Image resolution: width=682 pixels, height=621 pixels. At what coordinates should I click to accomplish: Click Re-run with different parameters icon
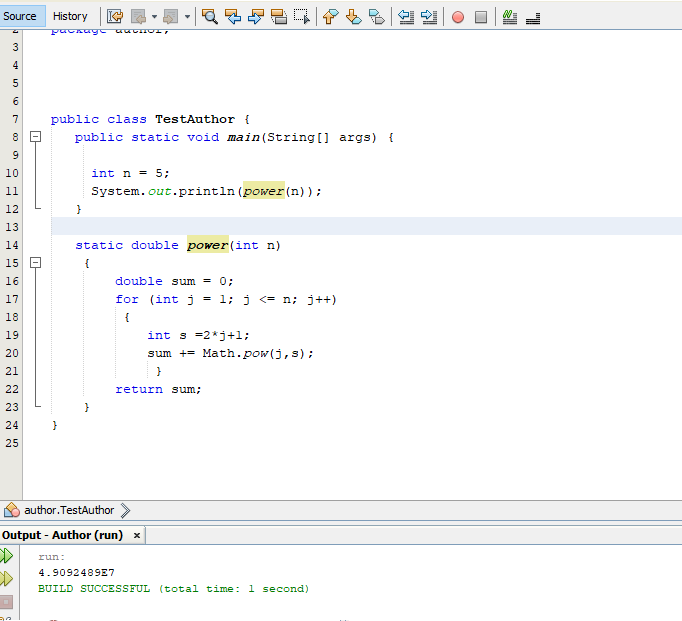tap(7, 578)
